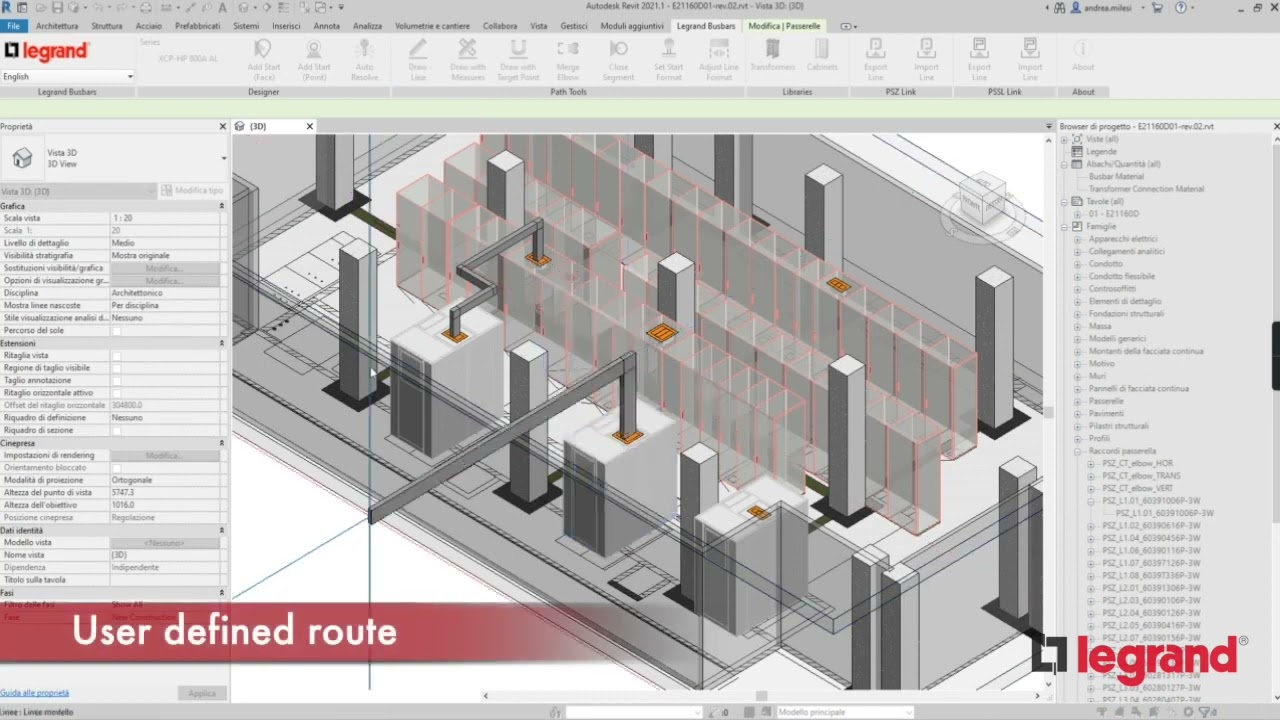Close the (3D) view tab
1280x720 pixels.
click(x=310, y=126)
